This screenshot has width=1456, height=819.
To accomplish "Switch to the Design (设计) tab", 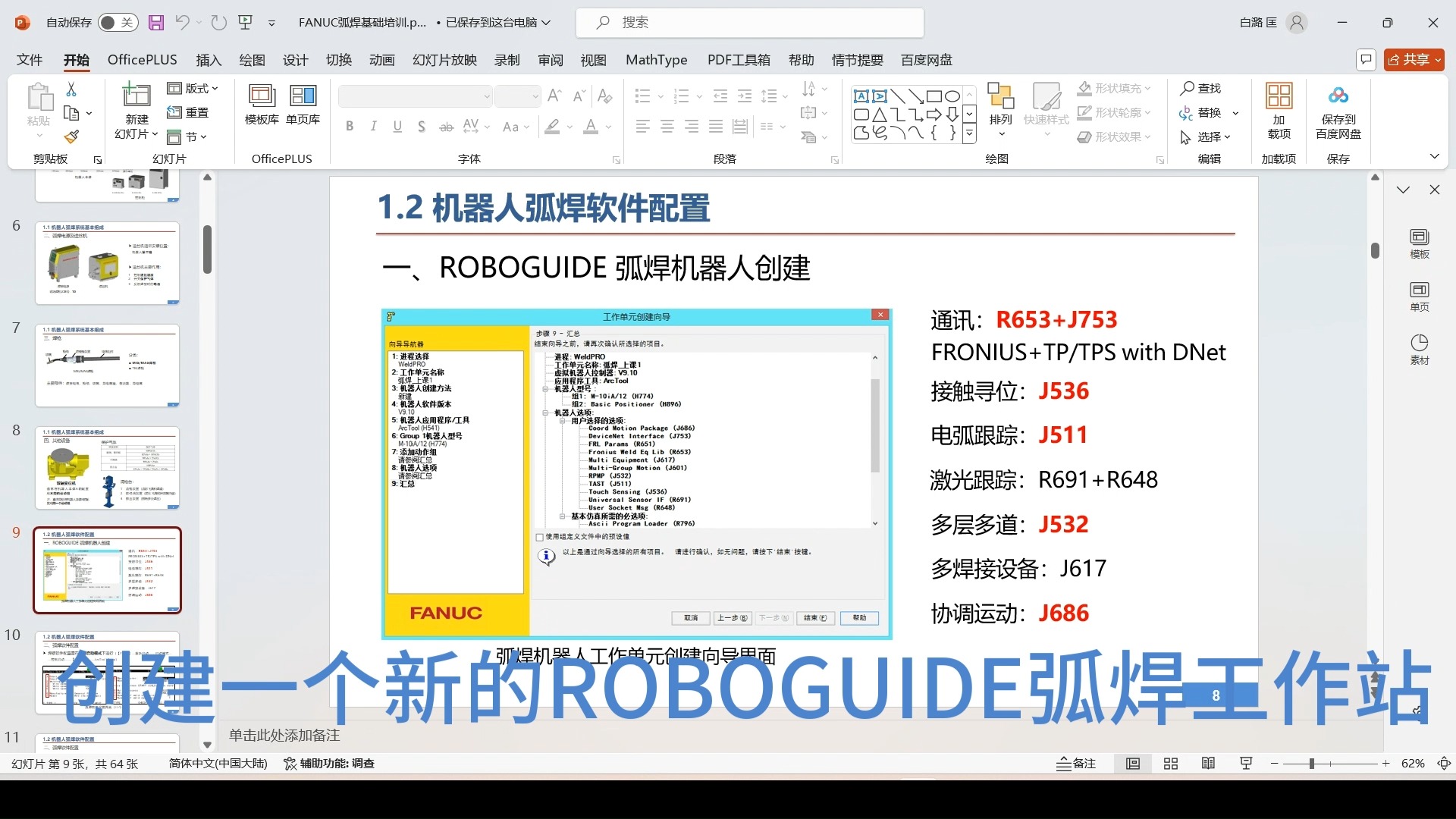I will coord(295,60).
